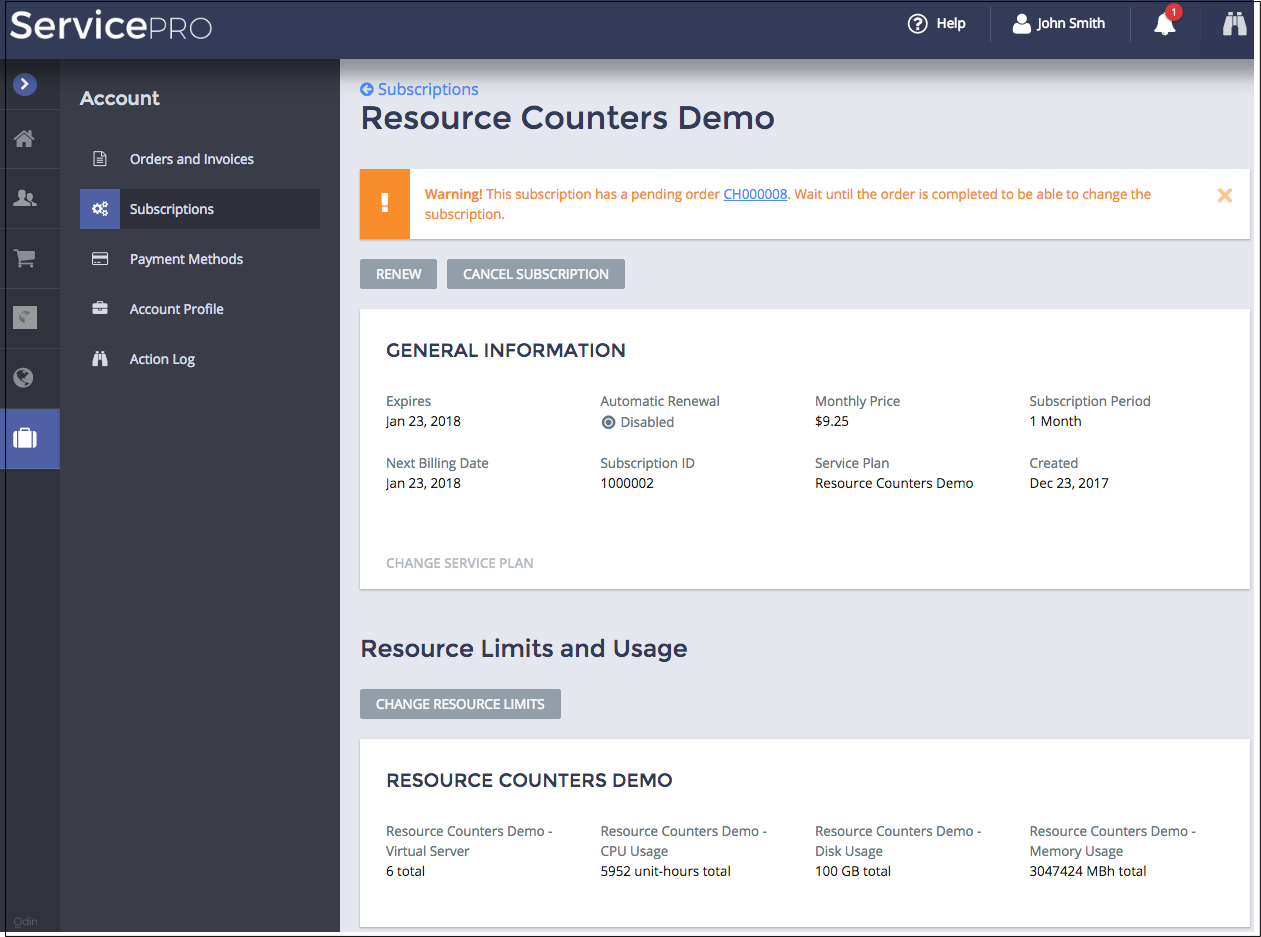Click the Help question mark icon
The height and width of the screenshot is (937, 1261).
917,24
